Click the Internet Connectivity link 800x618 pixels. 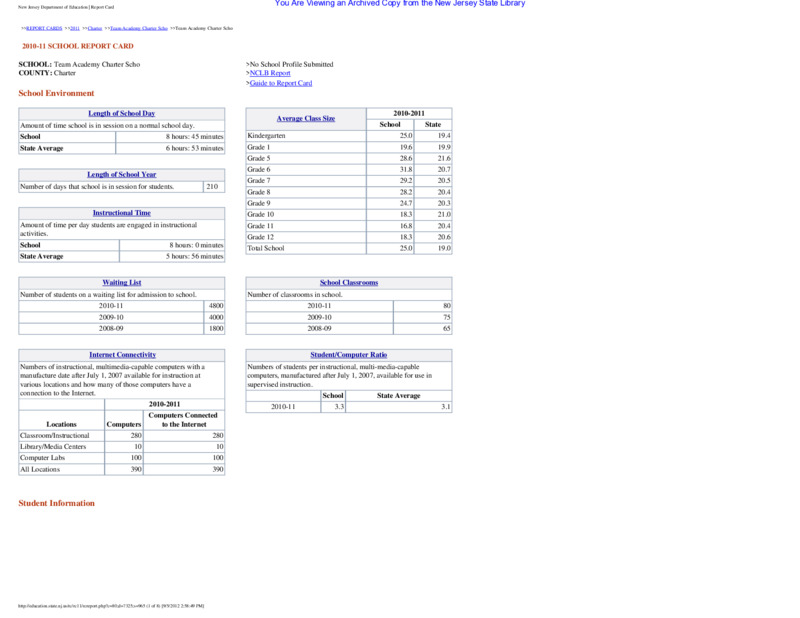click(122, 355)
